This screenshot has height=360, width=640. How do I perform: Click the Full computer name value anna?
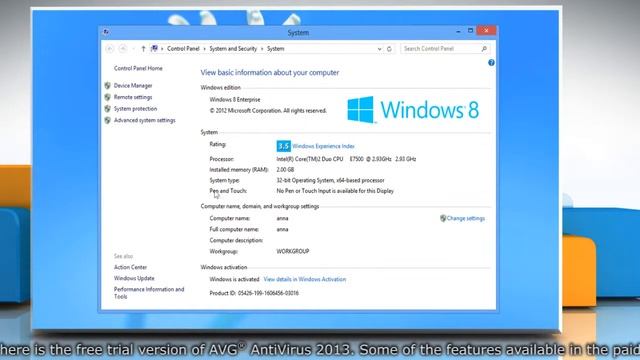coord(282,229)
